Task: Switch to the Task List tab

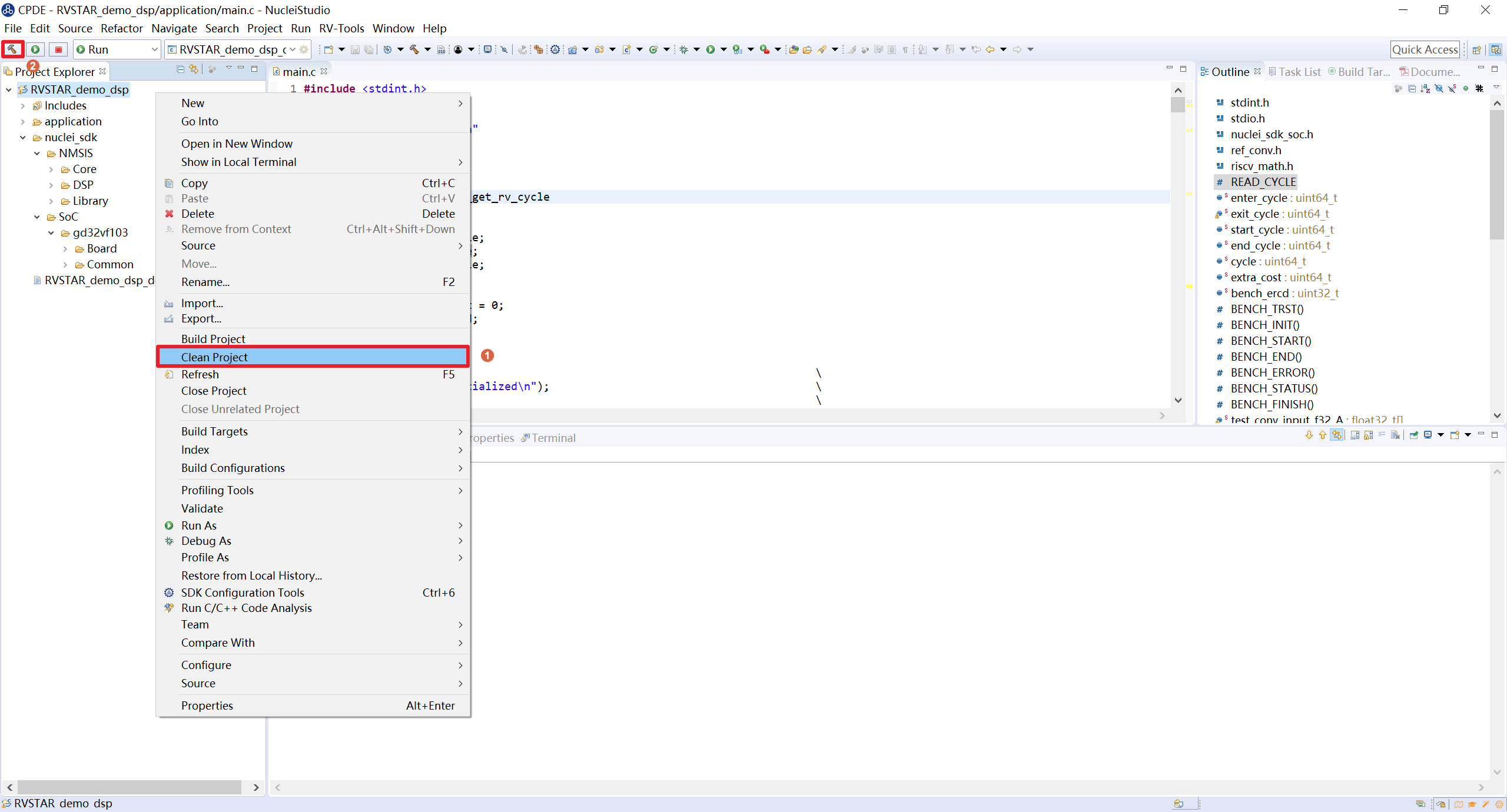Action: 1294,72
